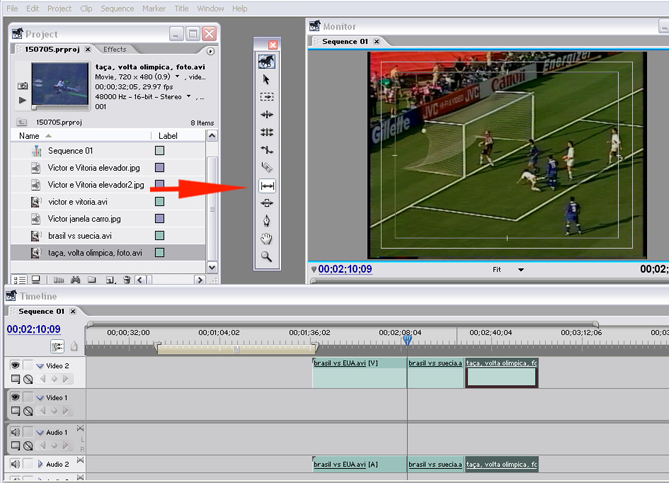The image size is (669, 483).
Task: Select the Razor tool
Action: [267, 167]
